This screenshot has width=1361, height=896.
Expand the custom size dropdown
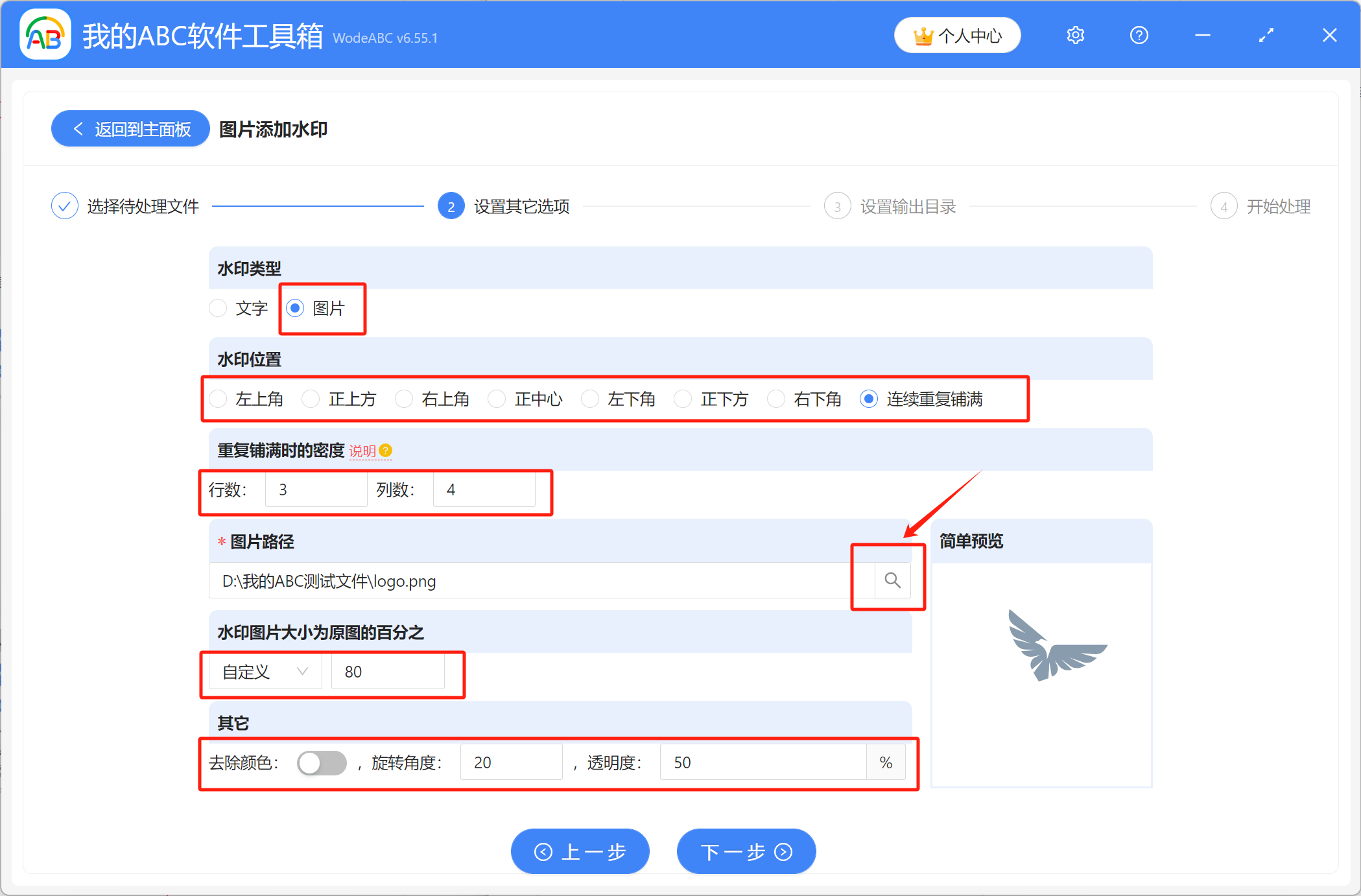point(265,672)
